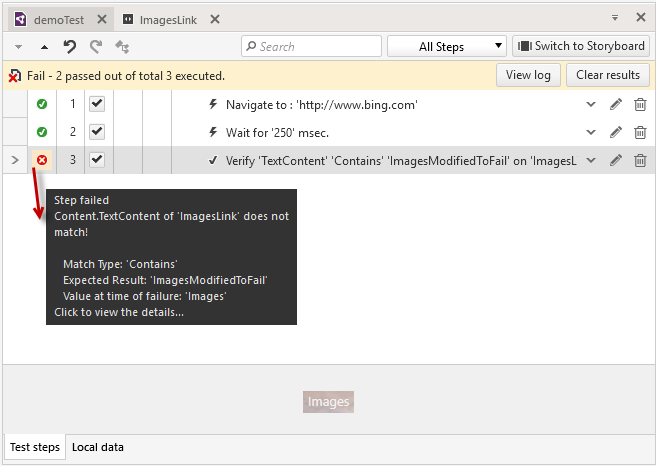
Task: Disable step 3 via its checkbox
Action: [97, 160]
